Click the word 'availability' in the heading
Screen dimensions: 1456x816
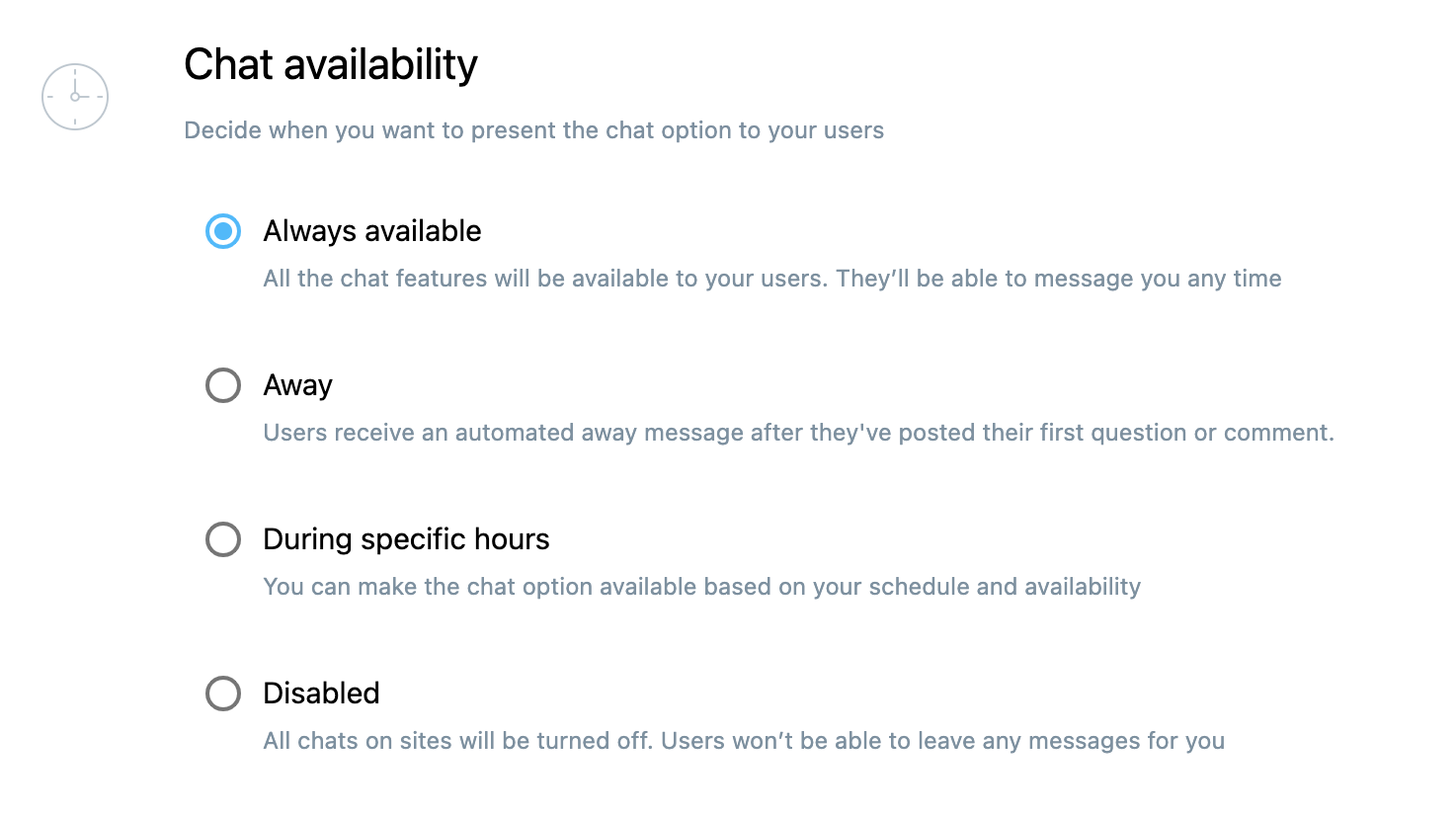[x=380, y=65]
